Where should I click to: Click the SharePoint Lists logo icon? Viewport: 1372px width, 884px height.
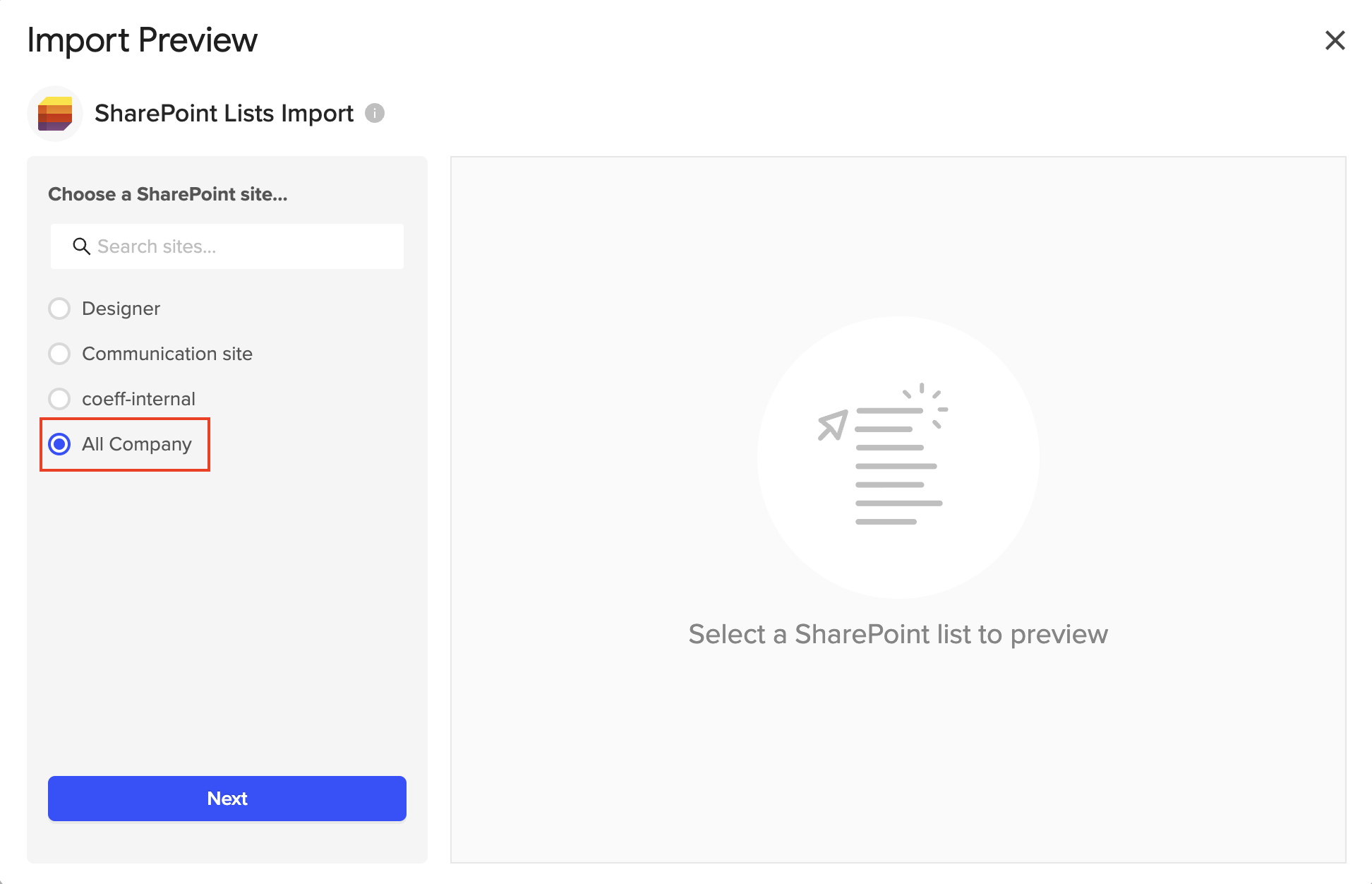pos(55,114)
